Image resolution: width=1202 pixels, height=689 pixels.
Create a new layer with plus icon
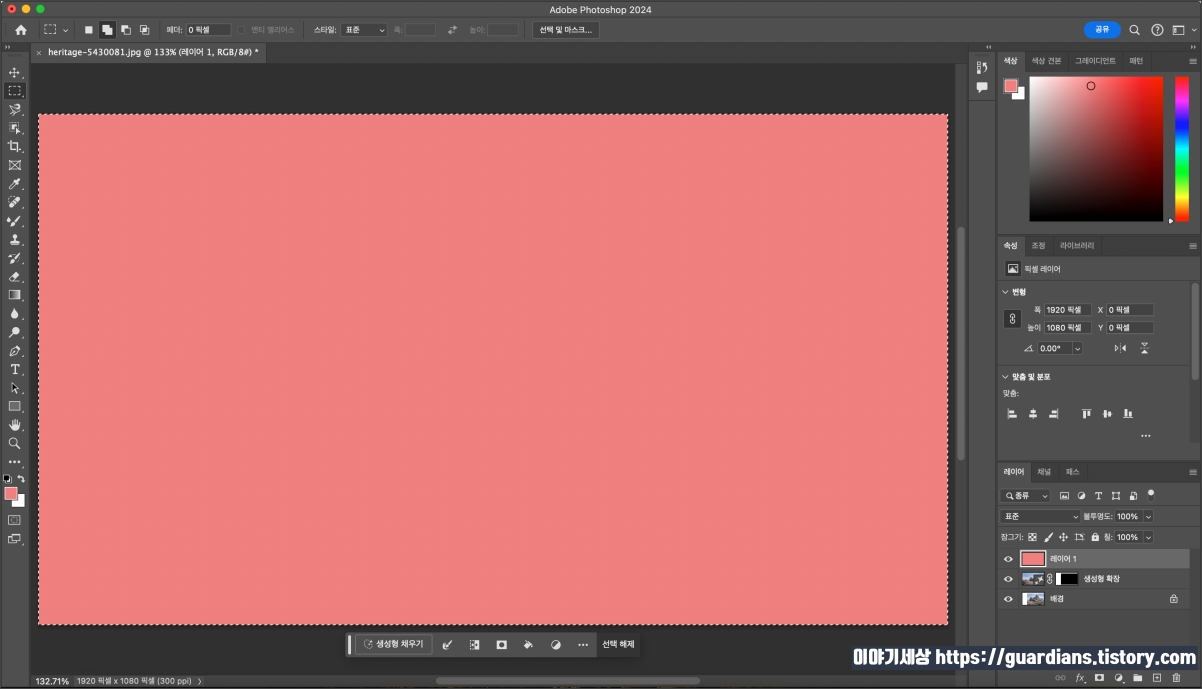point(1157,678)
